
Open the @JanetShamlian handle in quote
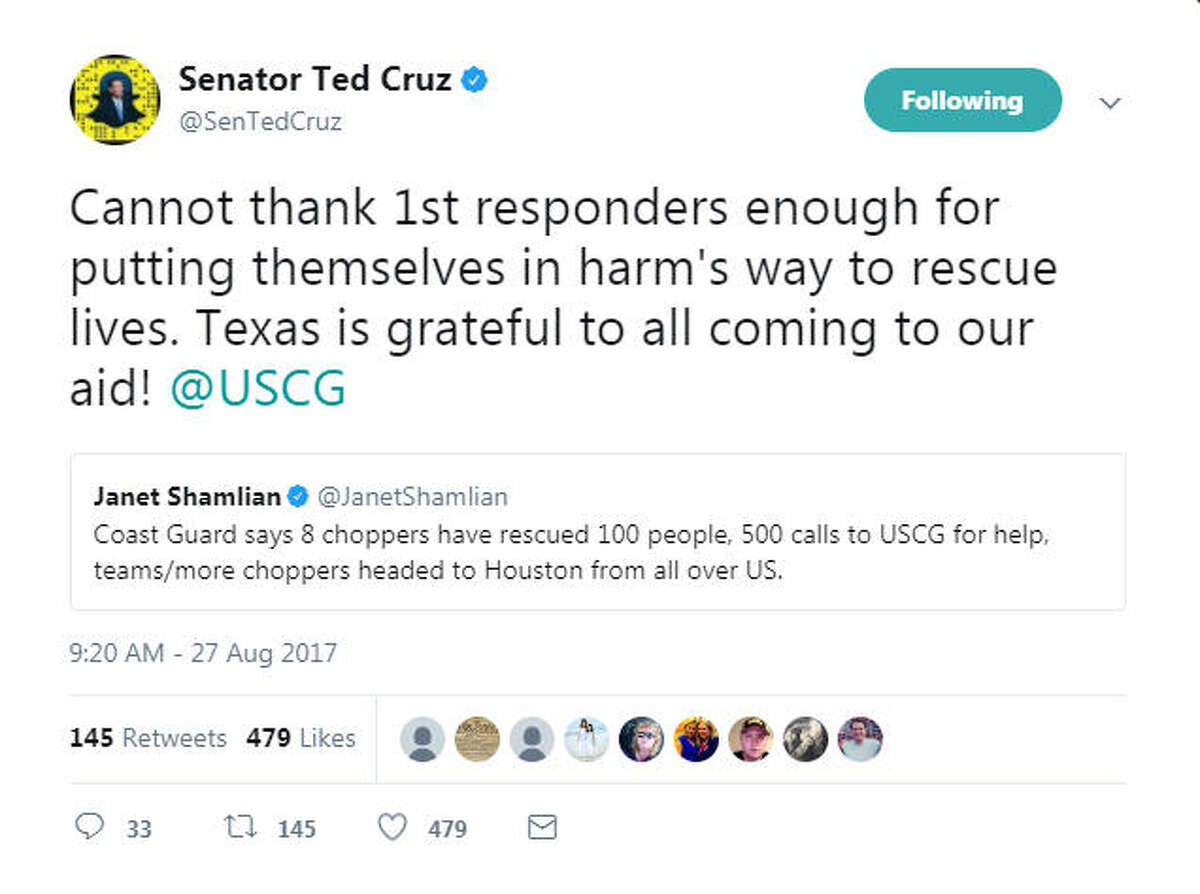(x=413, y=496)
